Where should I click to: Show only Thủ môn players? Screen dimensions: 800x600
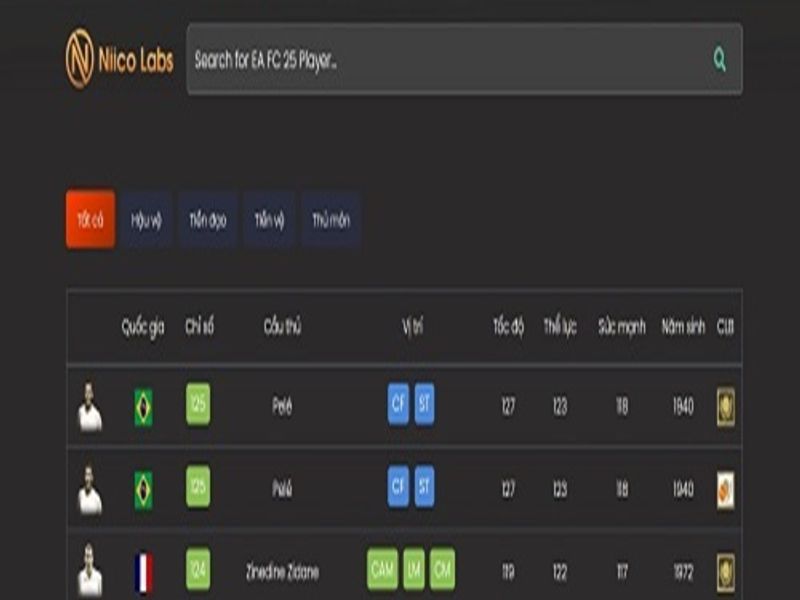pyautogui.click(x=331, y=220)
